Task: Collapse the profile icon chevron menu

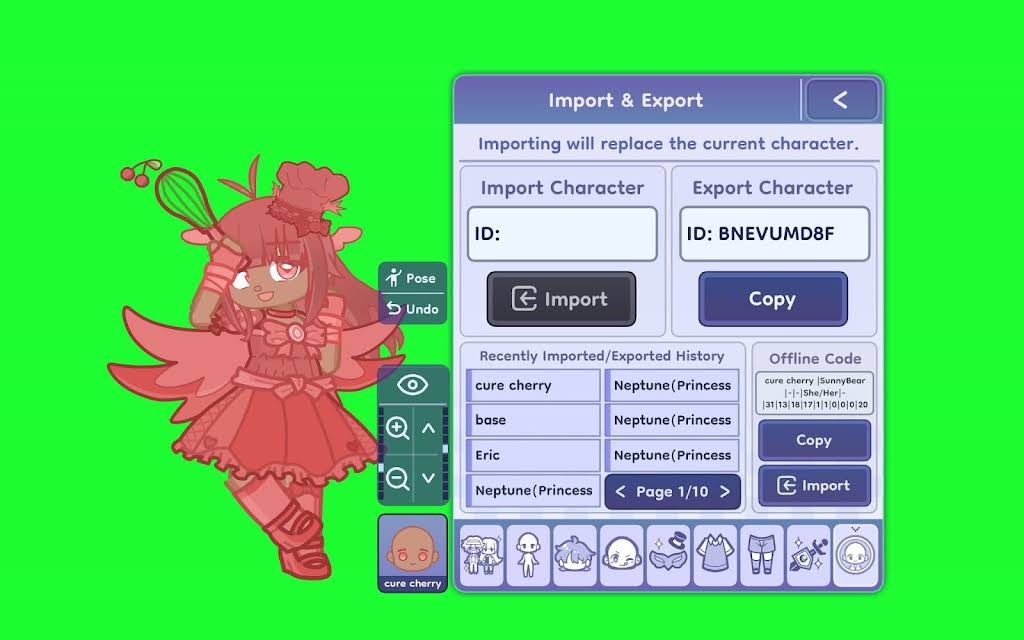Action: (856, 530)
